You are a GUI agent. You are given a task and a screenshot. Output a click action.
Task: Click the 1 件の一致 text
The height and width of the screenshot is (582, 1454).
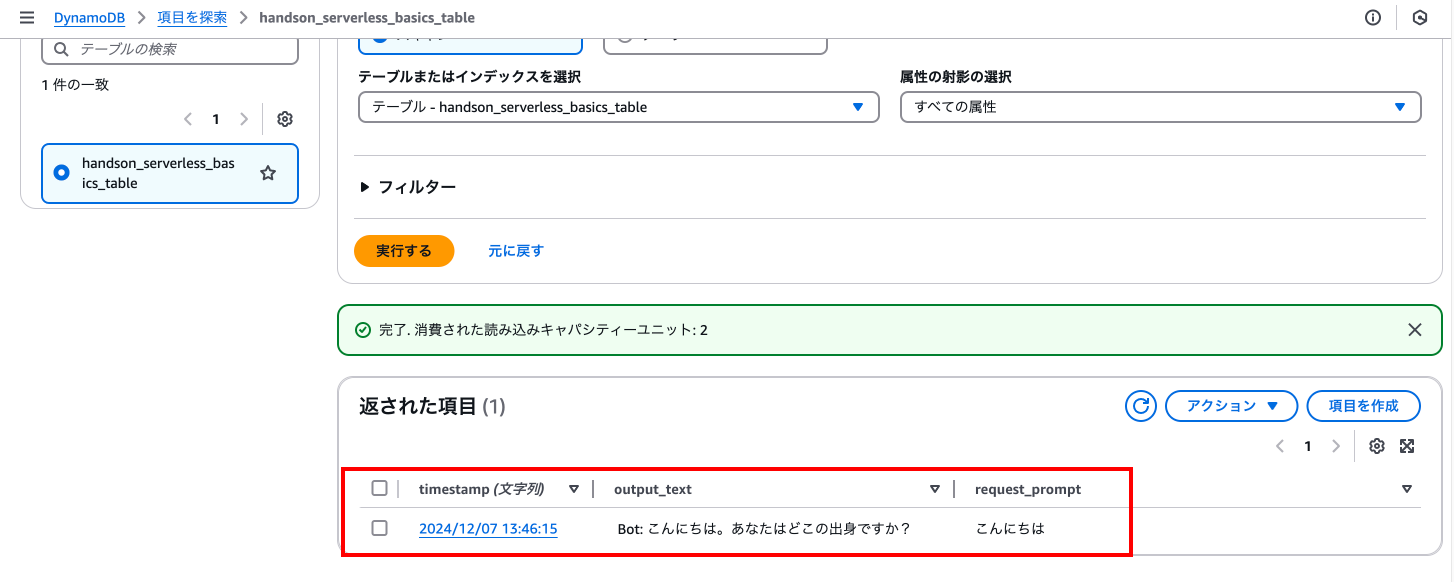[x=75, y=85]
